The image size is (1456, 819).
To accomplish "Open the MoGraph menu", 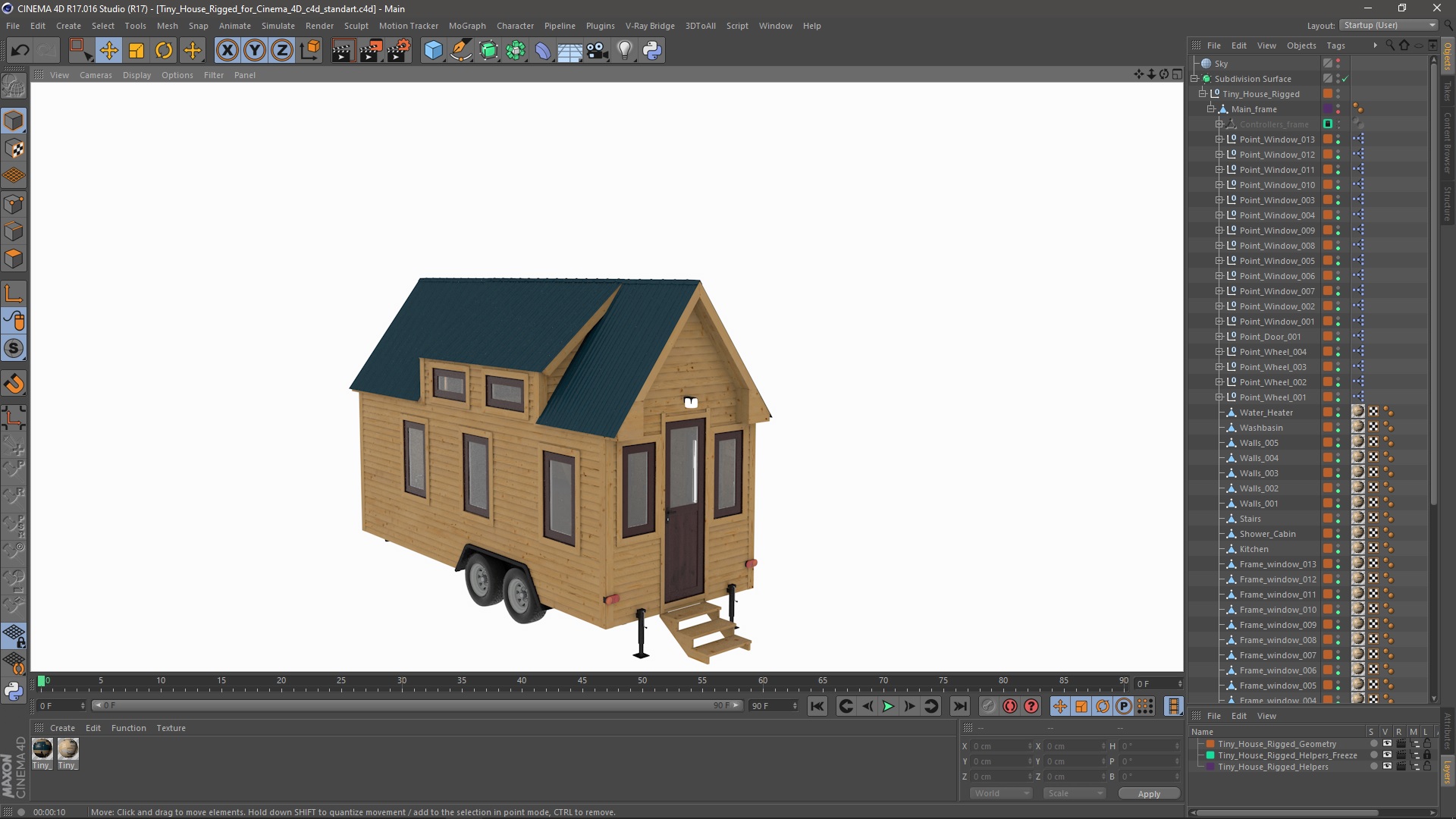I will [467, 26].
